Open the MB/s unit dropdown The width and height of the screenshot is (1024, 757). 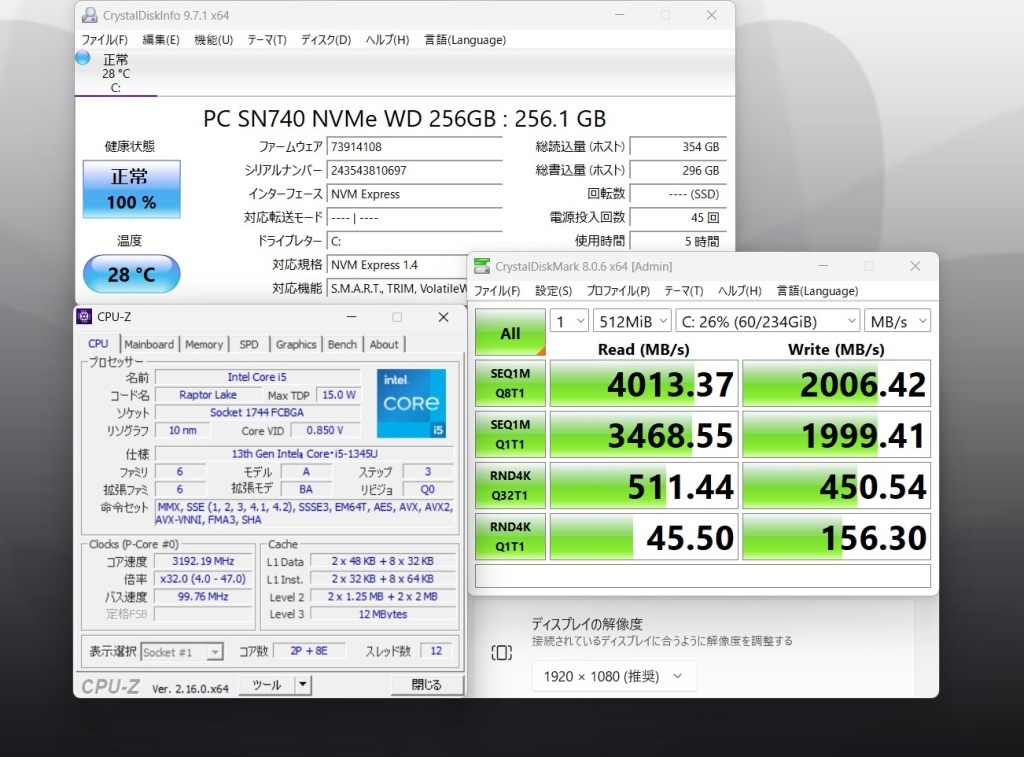pyautogui.click(x=896, y=321)
